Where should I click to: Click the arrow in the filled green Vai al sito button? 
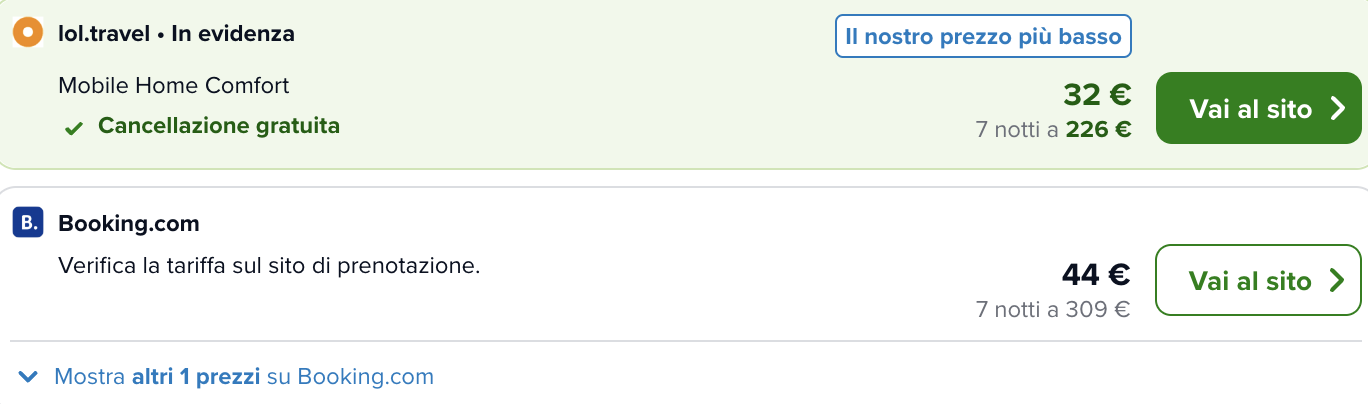pos(1338,109)
